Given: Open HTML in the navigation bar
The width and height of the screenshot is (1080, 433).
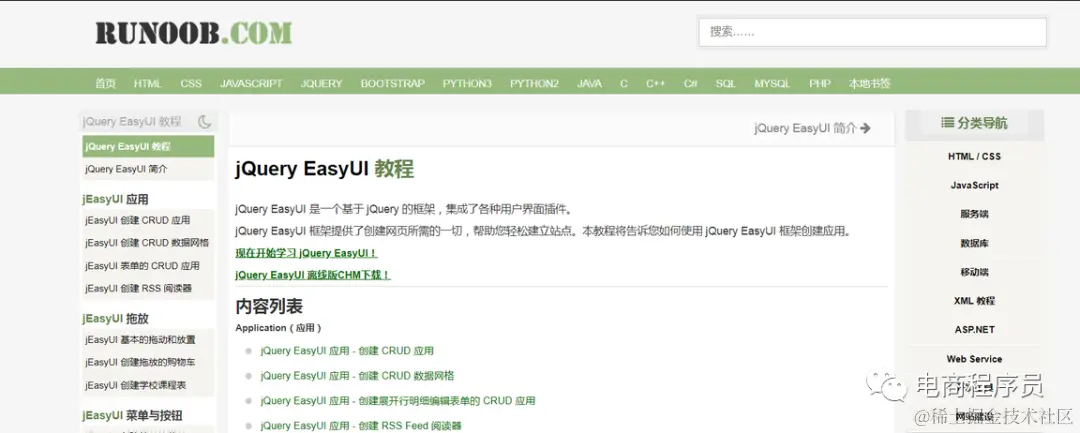Looking at the screenshot, I should click(x=147, y=83).
